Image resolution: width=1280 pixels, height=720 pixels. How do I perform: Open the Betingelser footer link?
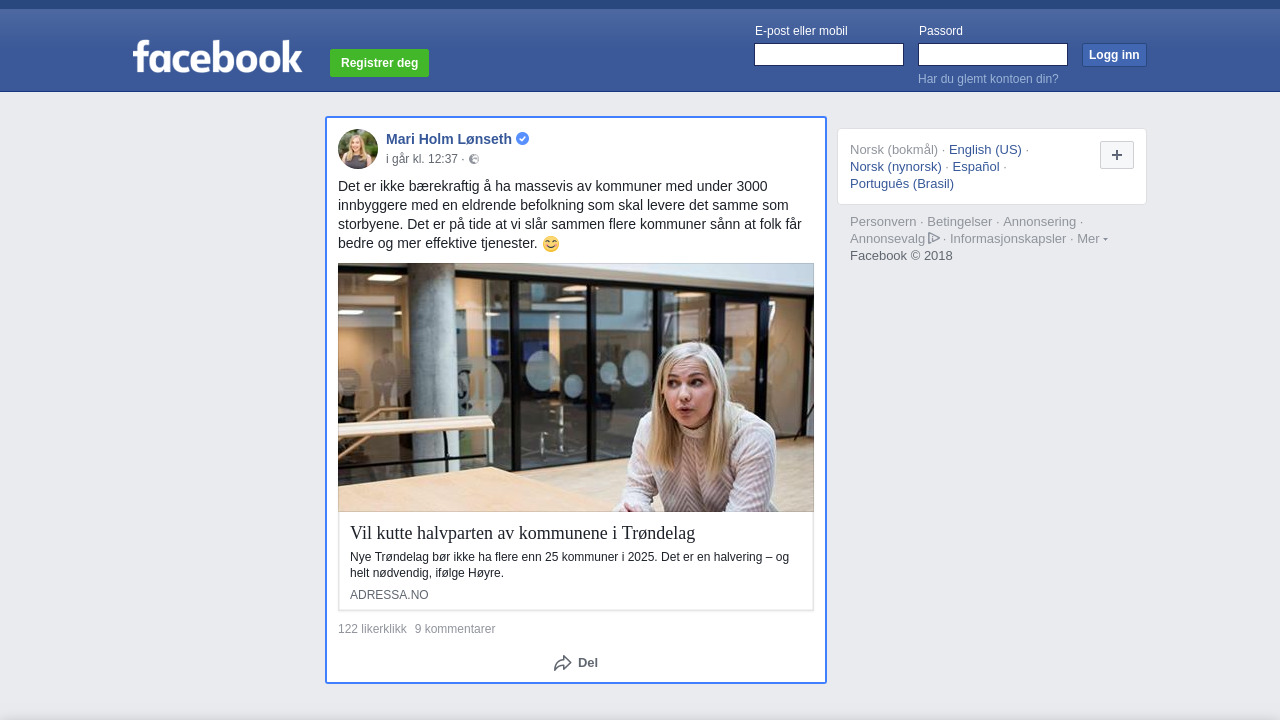(x=960, y=222)
